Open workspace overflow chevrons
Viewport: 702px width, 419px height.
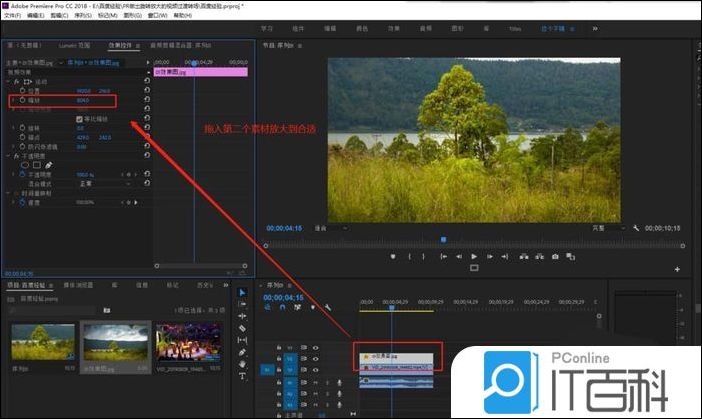pos(595,29)
